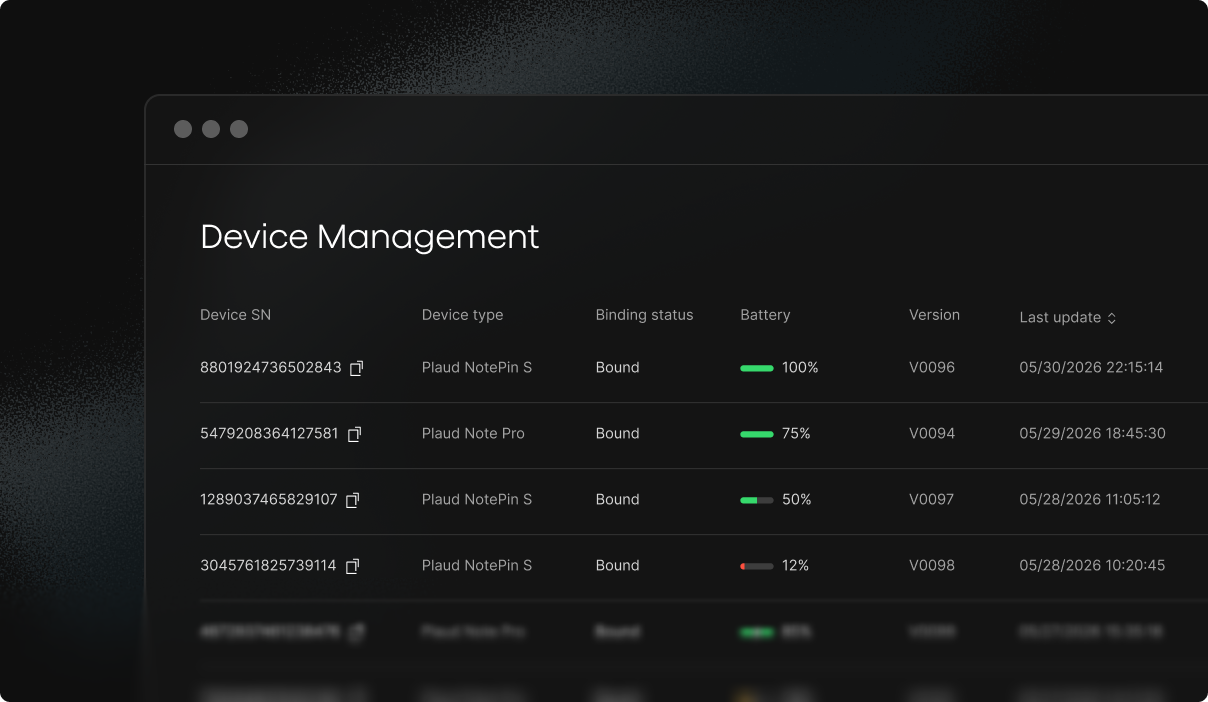Click the third window control dot
The image size is (1208, 702).
point(239,129)
